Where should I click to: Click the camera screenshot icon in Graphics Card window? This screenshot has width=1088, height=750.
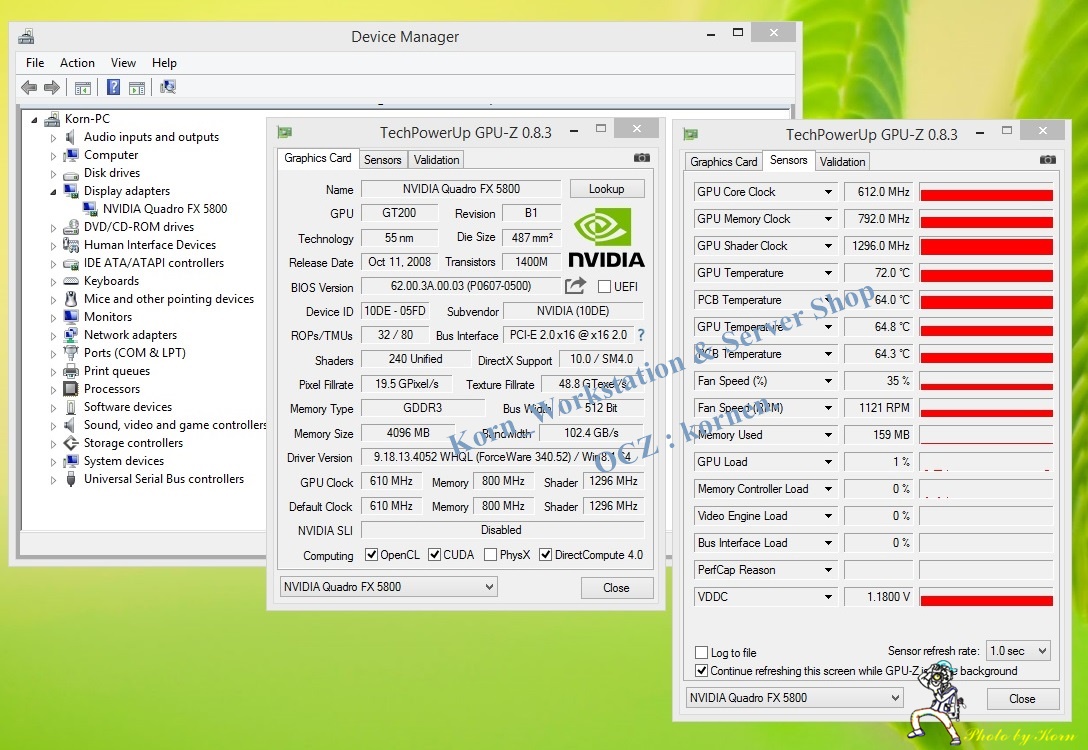pos(642,158)
